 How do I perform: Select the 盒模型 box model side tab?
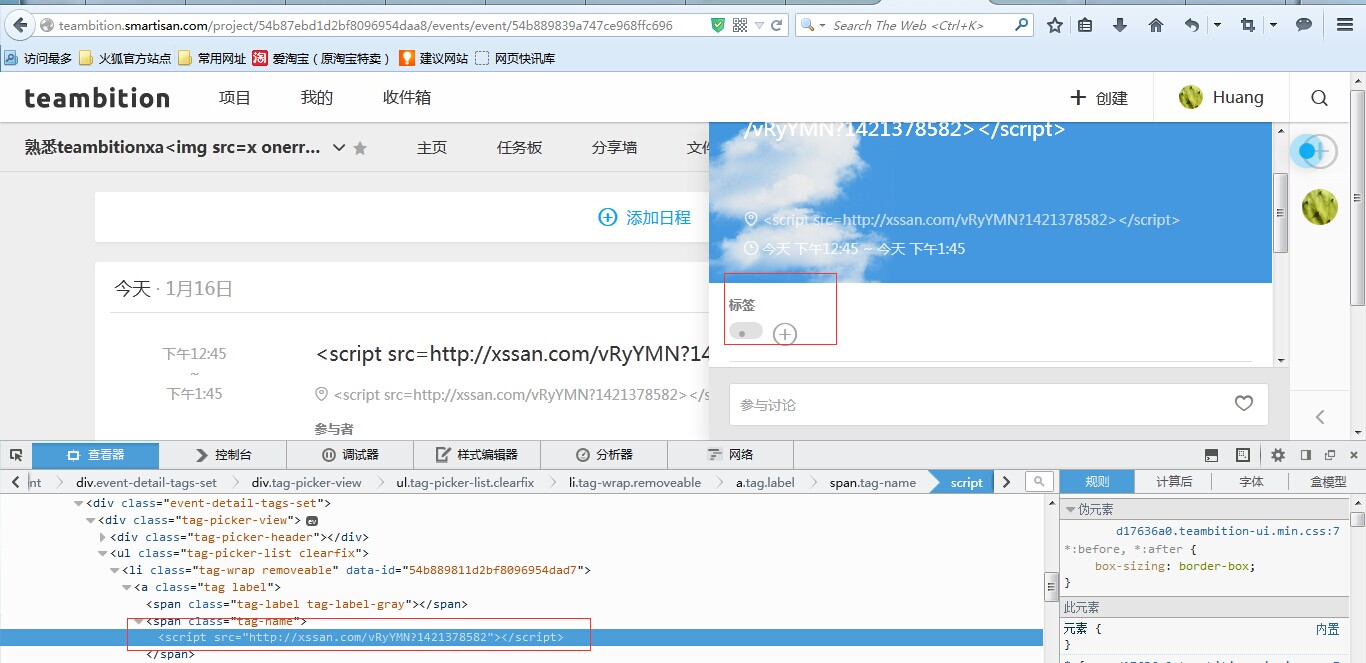click(1328, 482)
